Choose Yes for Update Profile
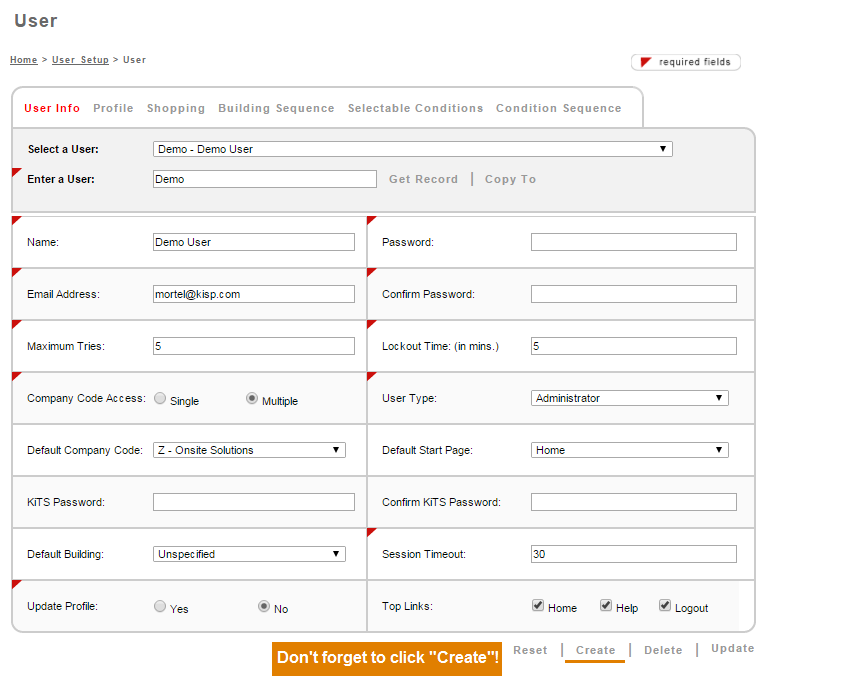Image resolution: width=856 pixels, height=690 pixels. (x=160, y=607)
